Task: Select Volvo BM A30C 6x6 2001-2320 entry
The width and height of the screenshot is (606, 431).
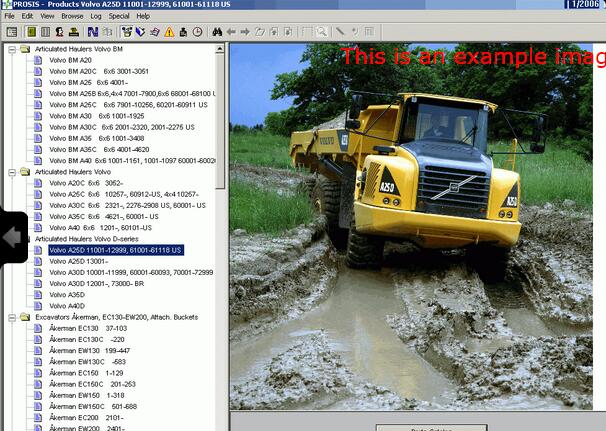Action: (x=122, y=127)
